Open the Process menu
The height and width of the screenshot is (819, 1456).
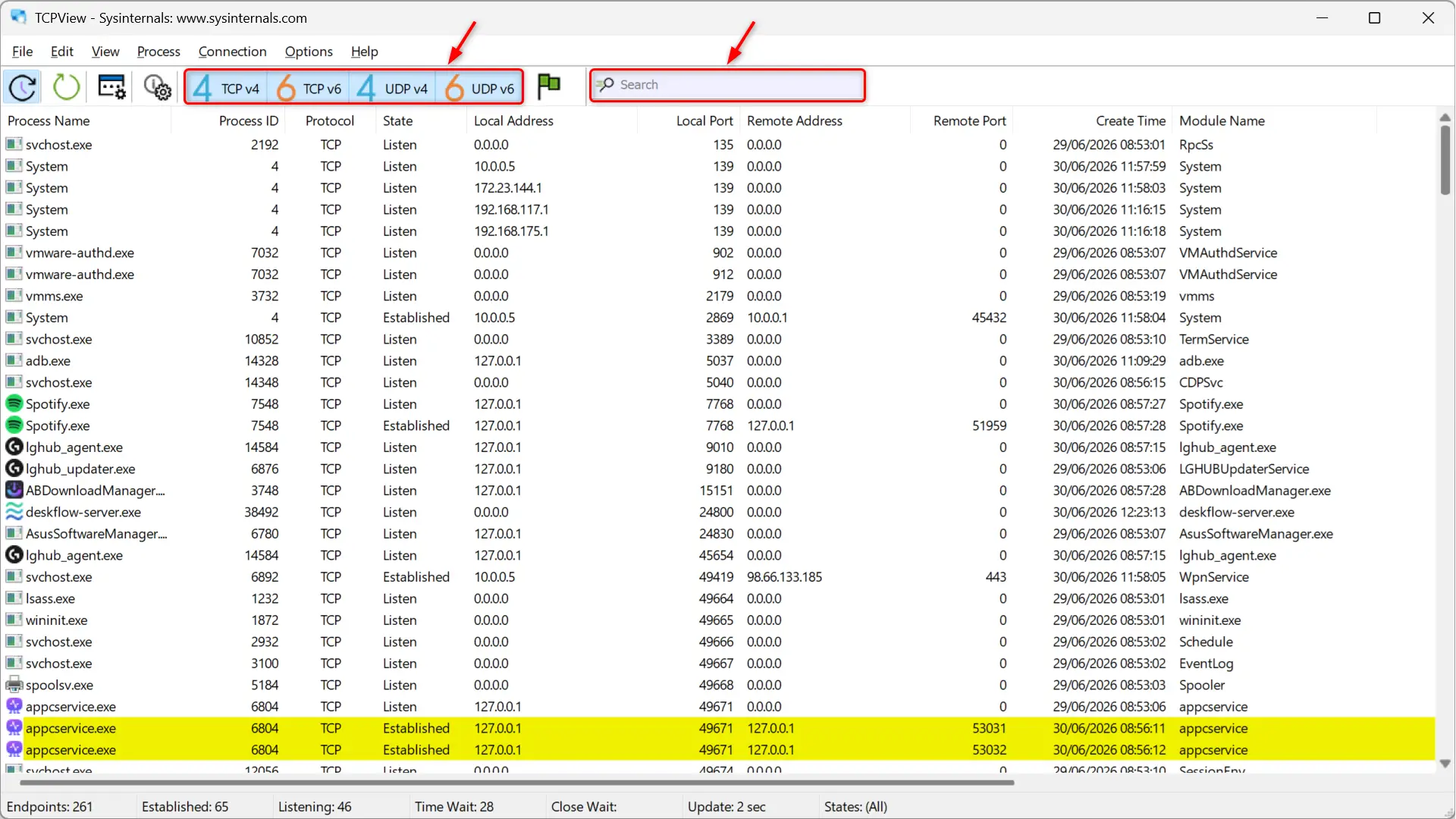coord(158,52)
